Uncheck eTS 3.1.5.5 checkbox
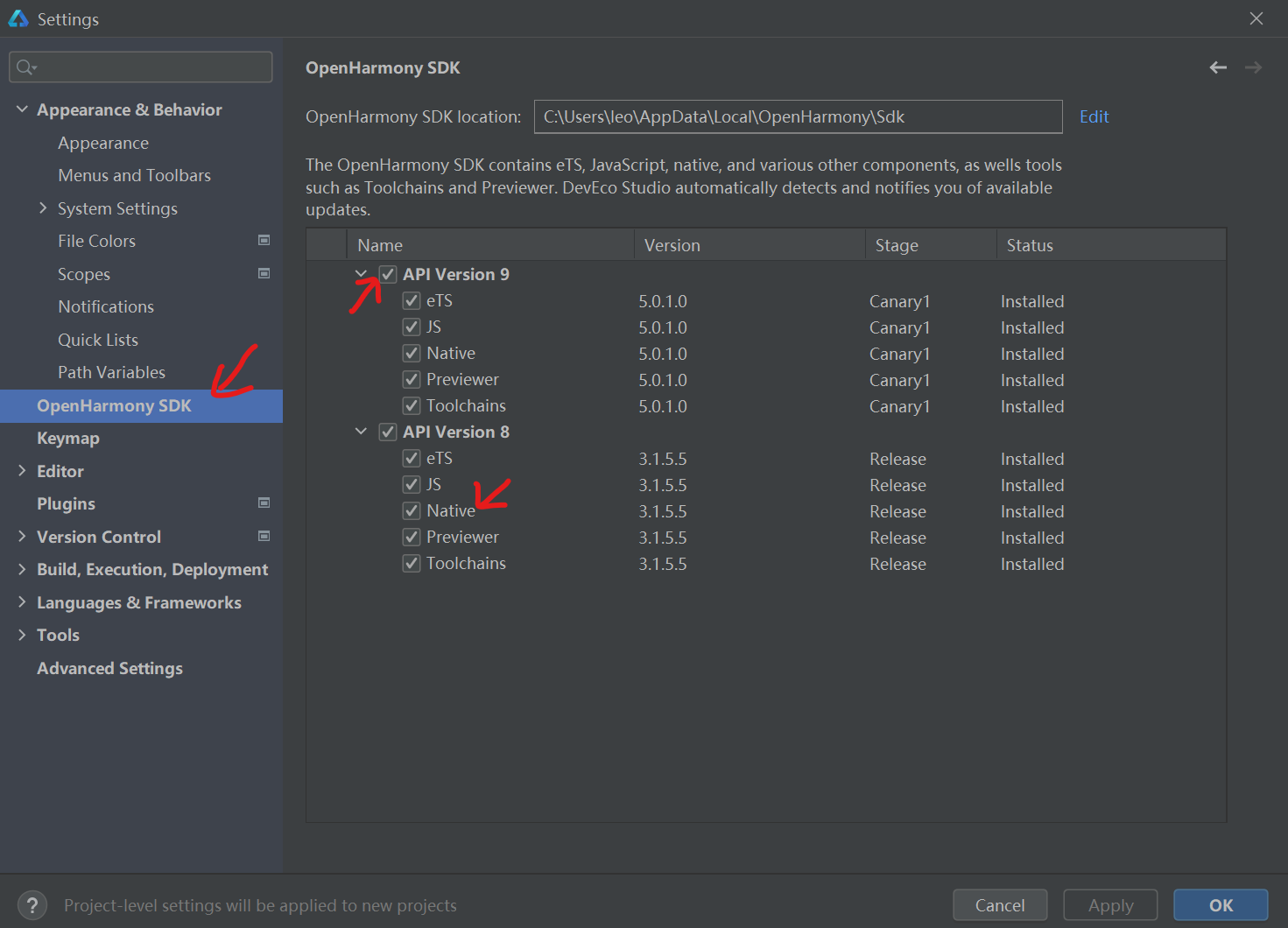 (x=412, y=458)
